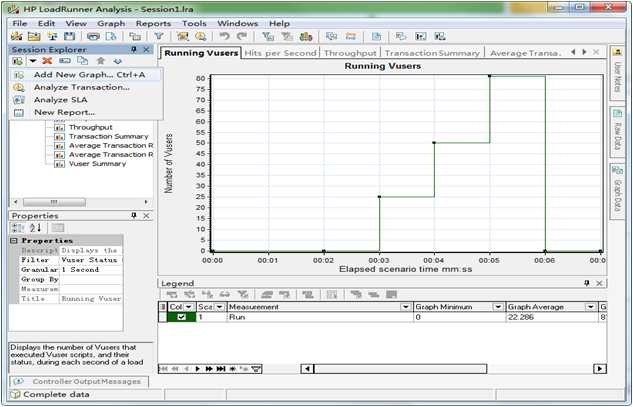
Task: Click the Analyze Transaction magnifier icon in toolbar
Action: [x=201, y=36]
